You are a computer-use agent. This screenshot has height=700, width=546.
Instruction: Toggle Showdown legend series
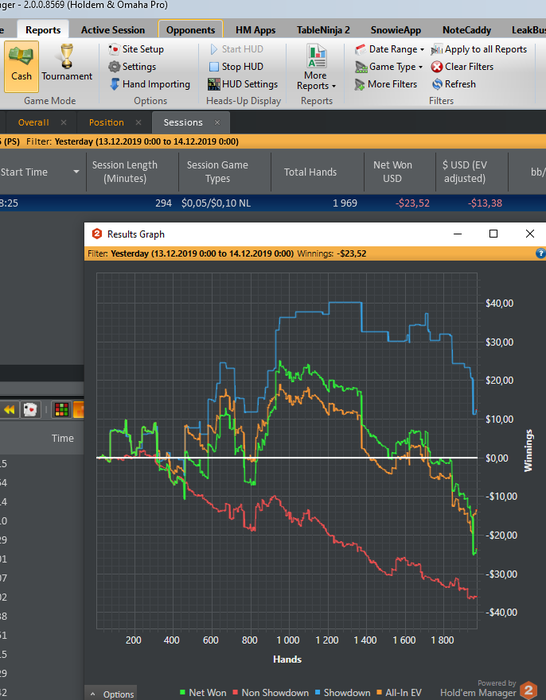(342, 692)
